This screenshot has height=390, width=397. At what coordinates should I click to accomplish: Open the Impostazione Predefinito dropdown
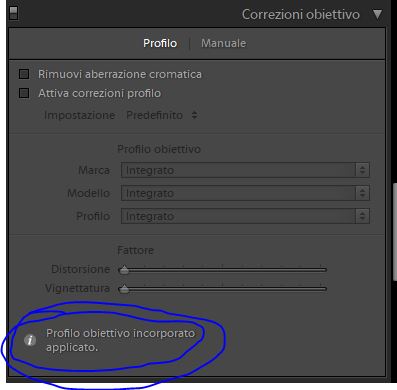[162, 115]
